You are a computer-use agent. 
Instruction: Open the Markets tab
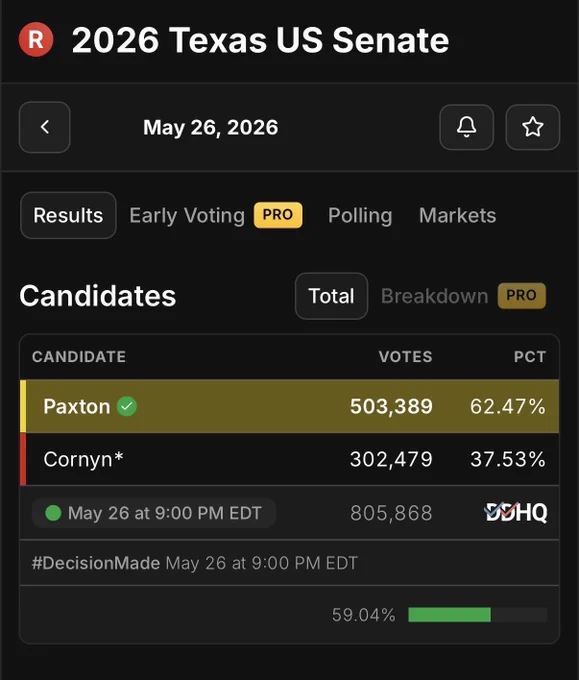(457, 216)
